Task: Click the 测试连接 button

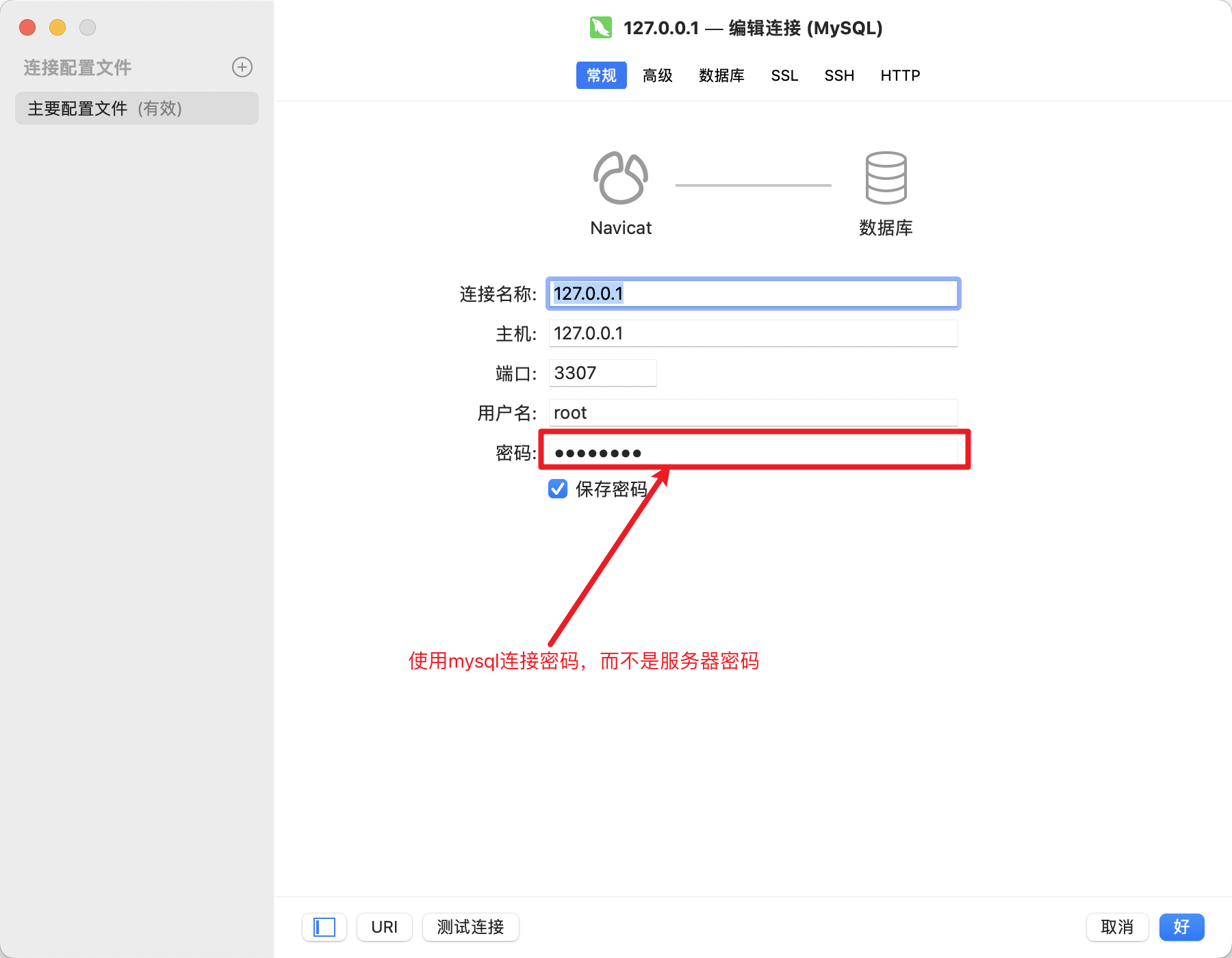Action: 471,927
